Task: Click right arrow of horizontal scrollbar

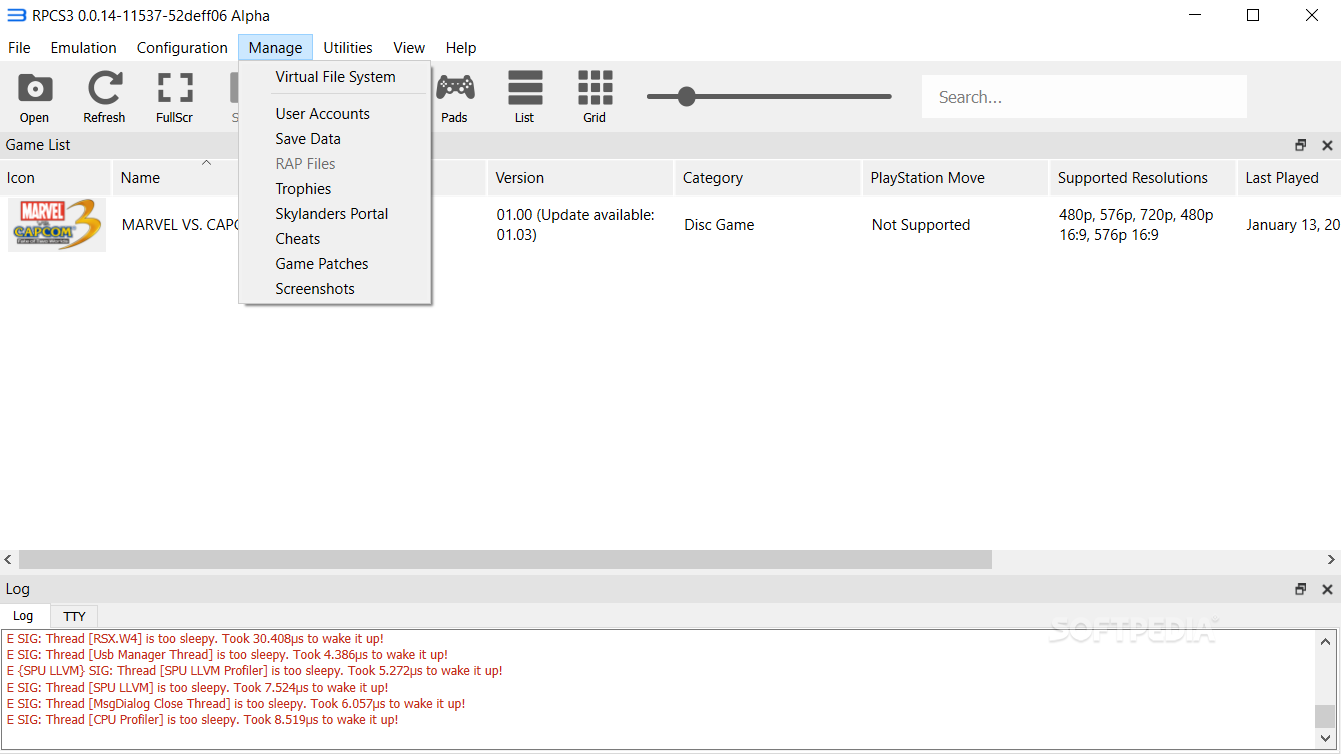Action: [x=1332, y=560]
